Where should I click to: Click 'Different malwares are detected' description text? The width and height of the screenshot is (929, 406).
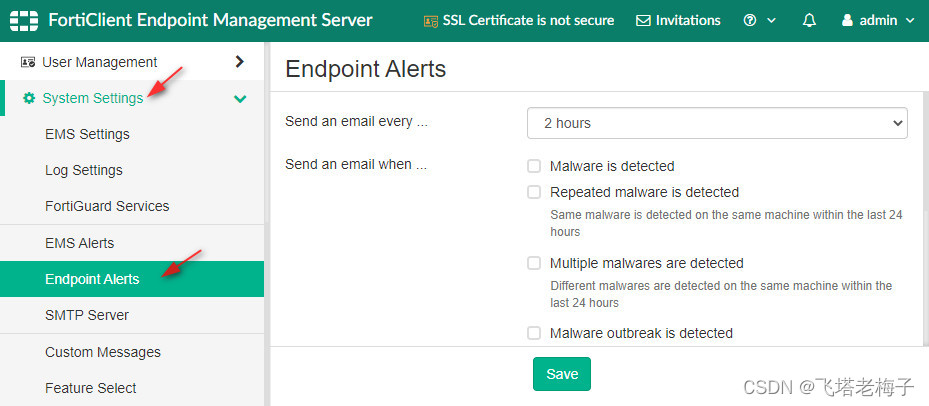(x=721, y=294)
